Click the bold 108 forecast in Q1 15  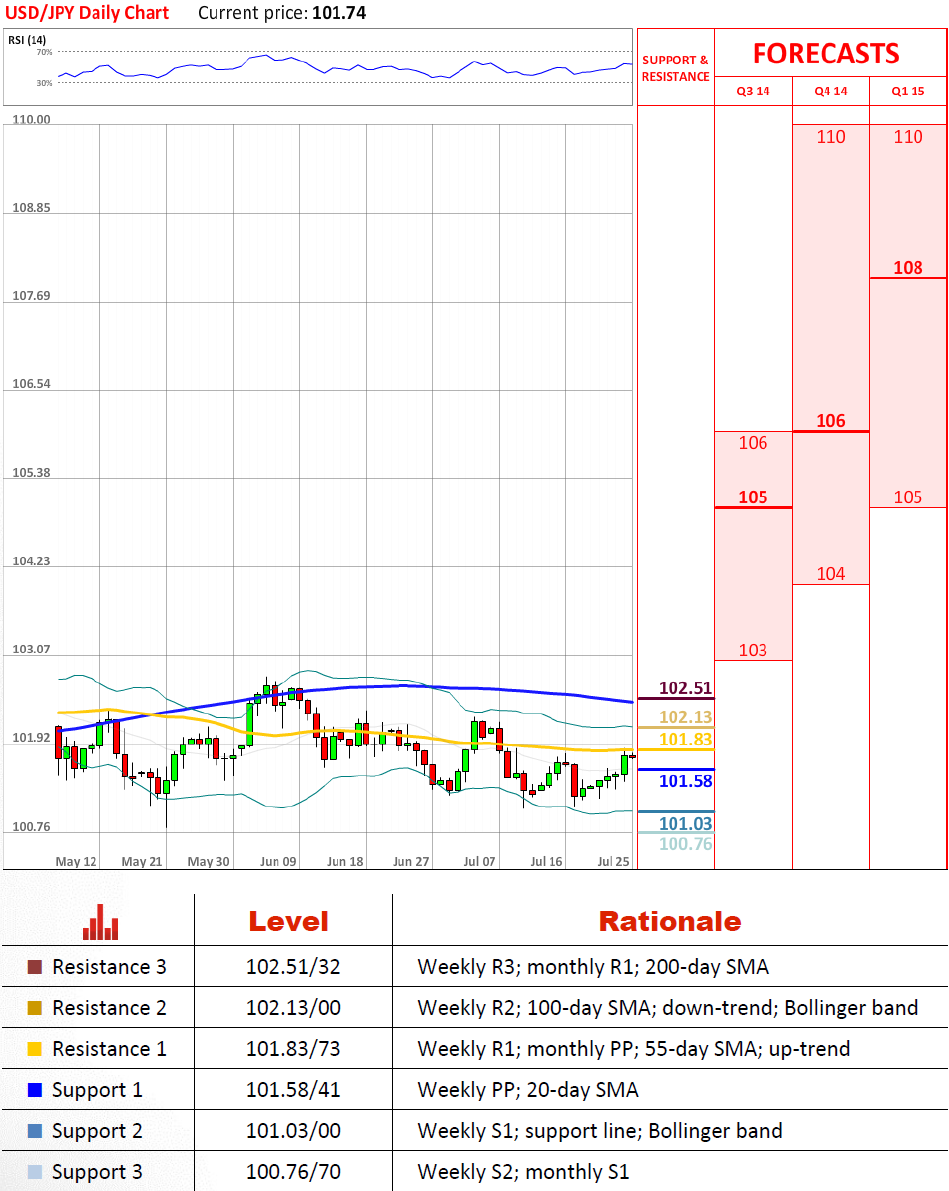[x=908, y=268]
